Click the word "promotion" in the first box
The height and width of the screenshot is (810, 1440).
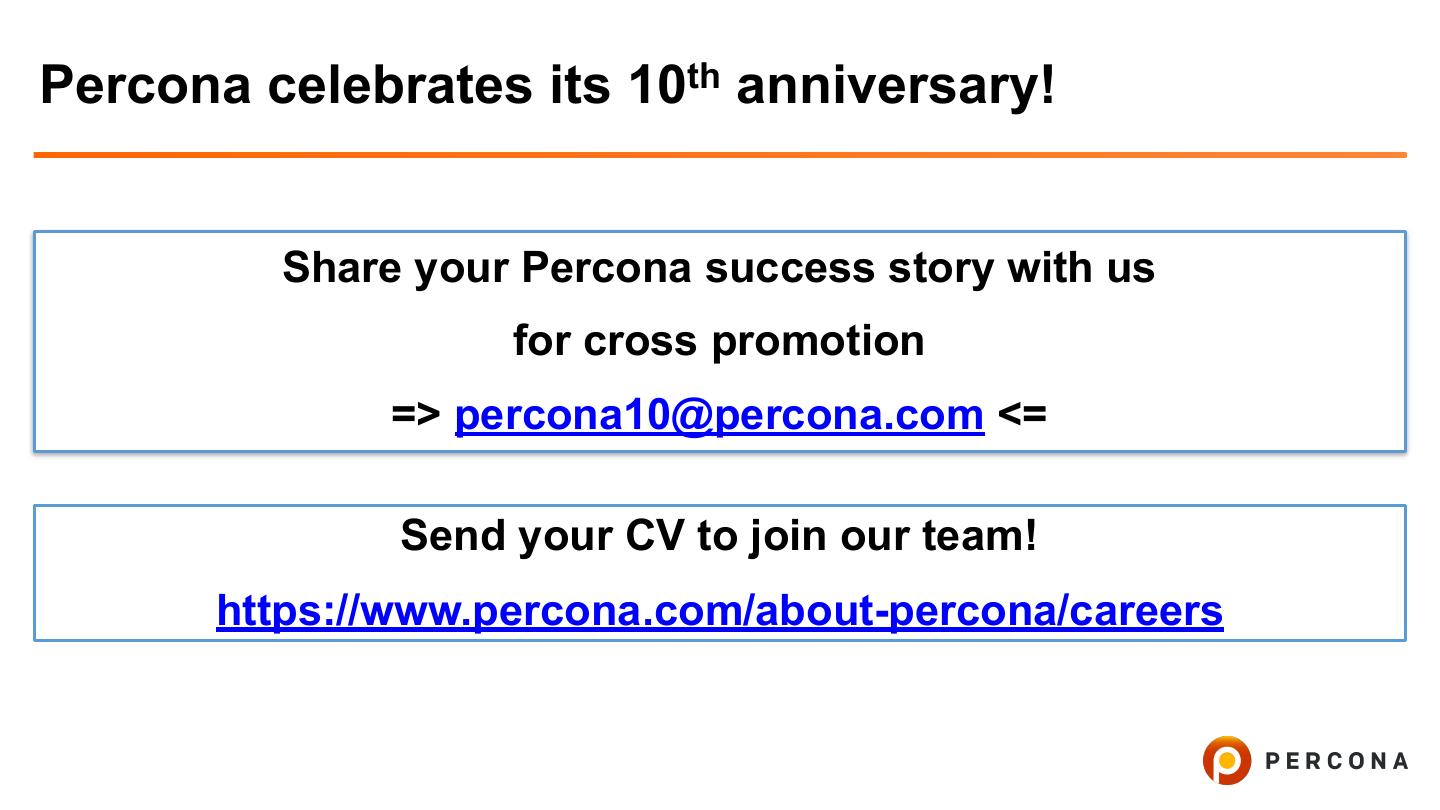pos(817,343)
